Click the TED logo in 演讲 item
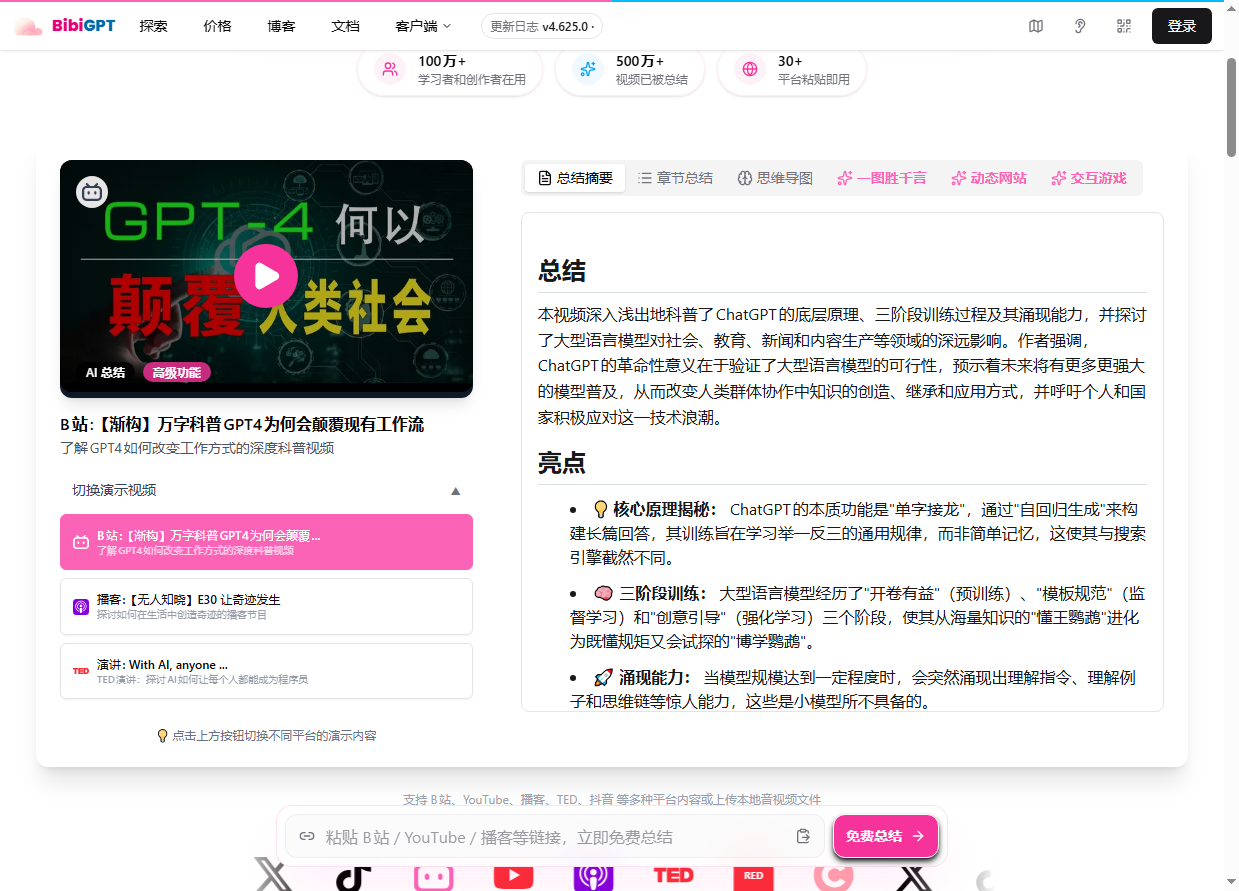Screen dimensions: 1239x891 81,671
